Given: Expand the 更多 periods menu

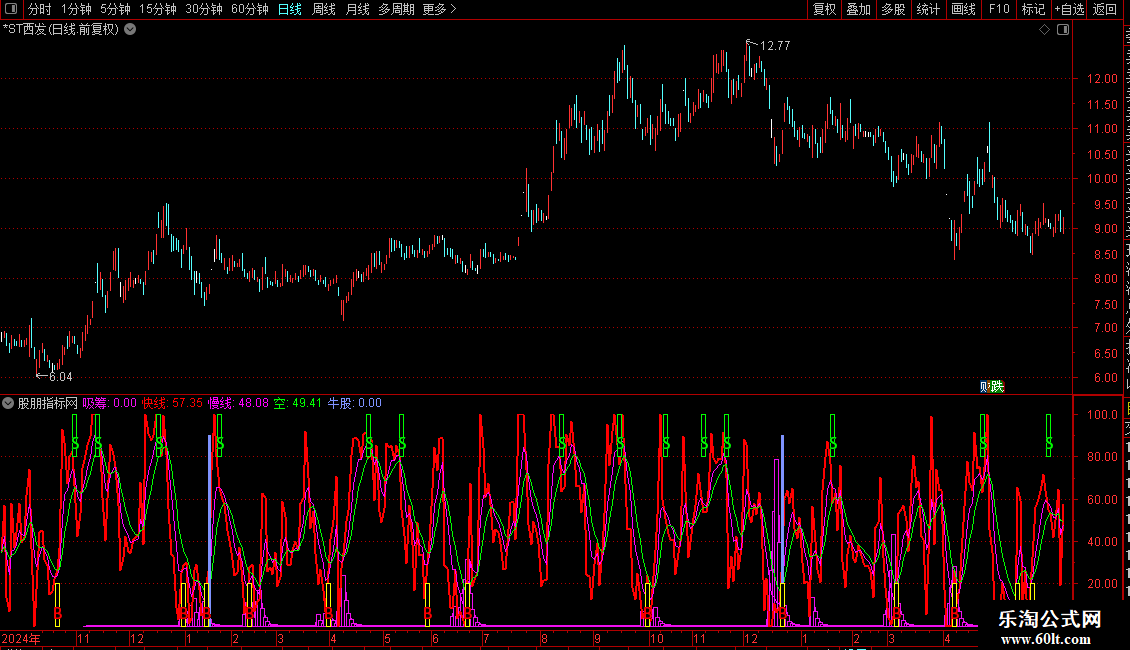Looking at the screenshot, I should [x=440, y=9].
